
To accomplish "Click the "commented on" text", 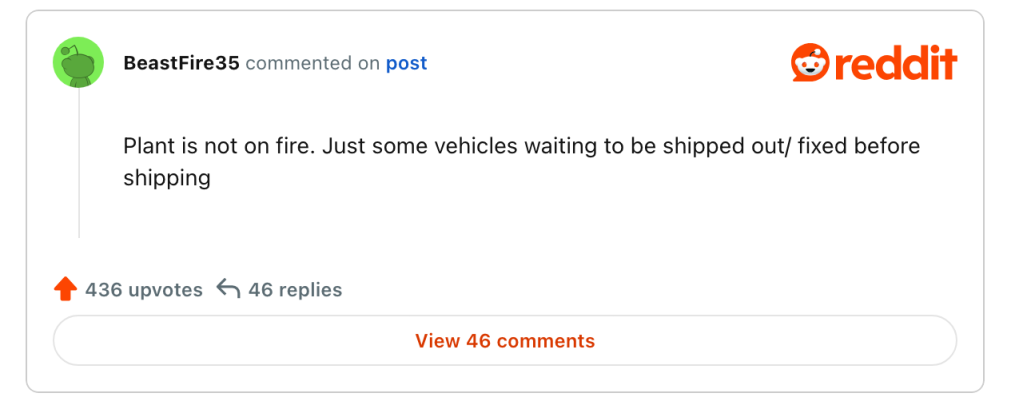I will (x=312, y=63).
